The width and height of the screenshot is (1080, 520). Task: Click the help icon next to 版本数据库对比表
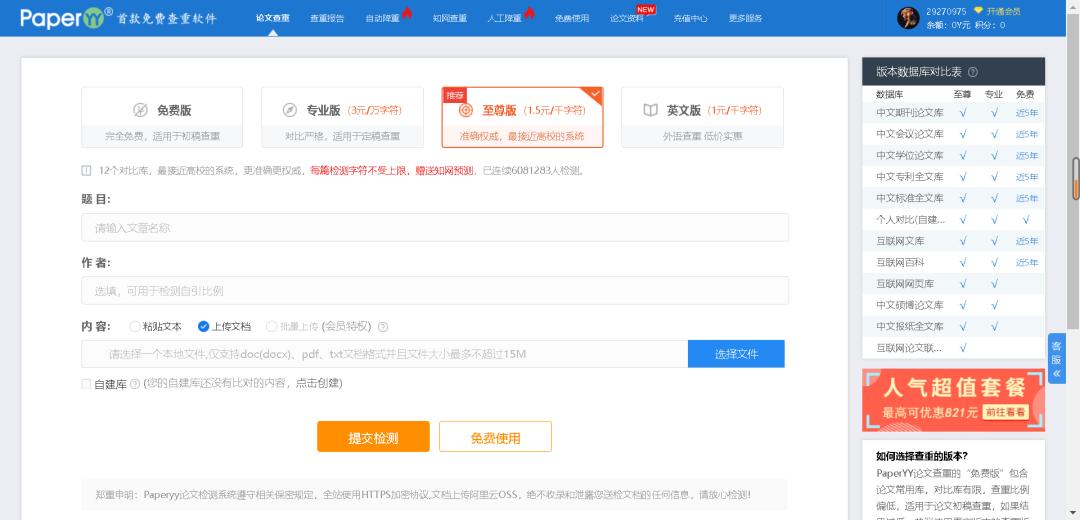tap(973, 72)
